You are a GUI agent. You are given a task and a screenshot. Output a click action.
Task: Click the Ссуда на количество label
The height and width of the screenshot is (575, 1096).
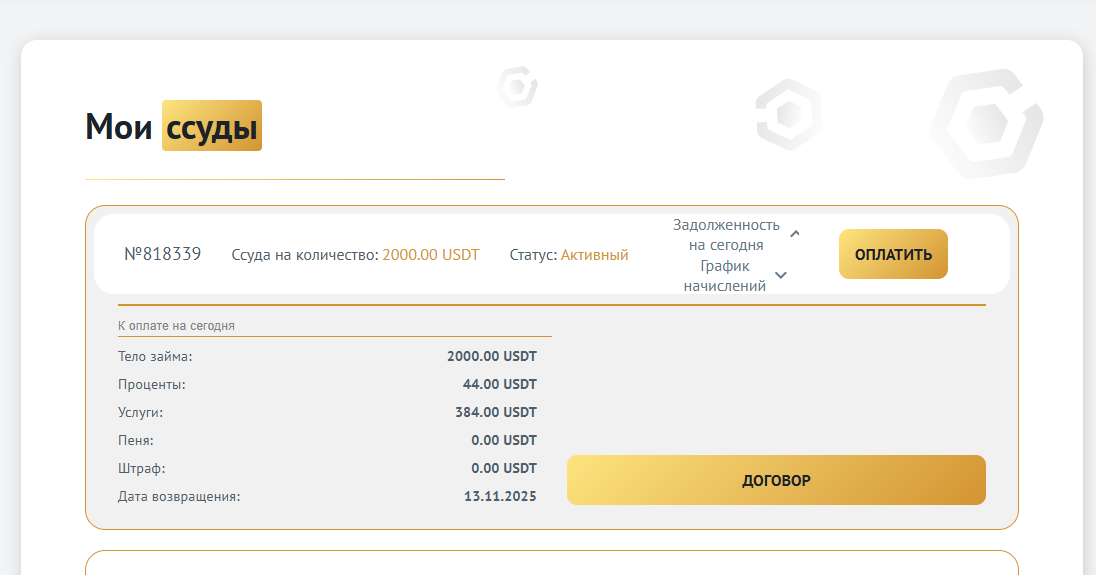click(x=305, y=255)
